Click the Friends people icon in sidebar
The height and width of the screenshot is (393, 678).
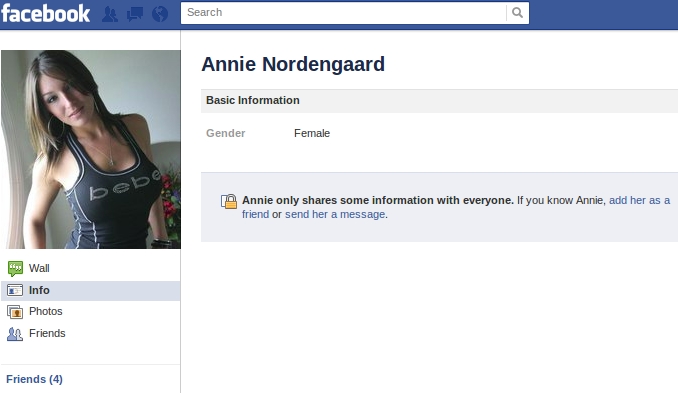point(15,334)
